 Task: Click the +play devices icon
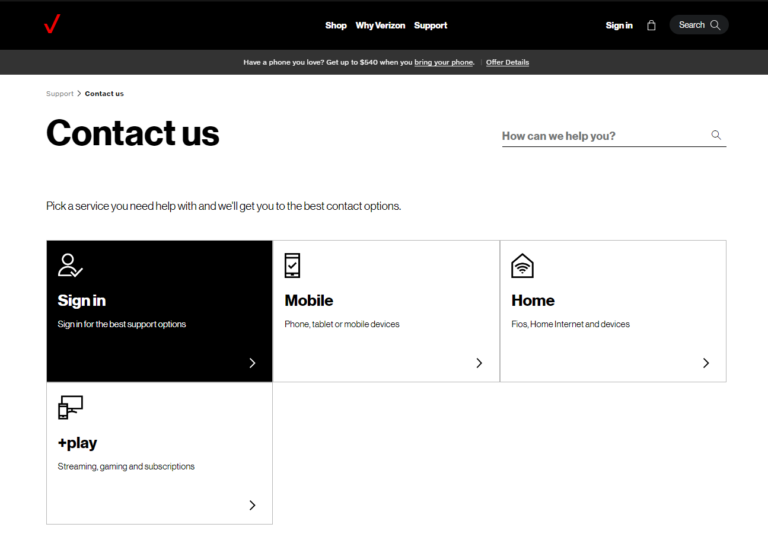(71, 407)
